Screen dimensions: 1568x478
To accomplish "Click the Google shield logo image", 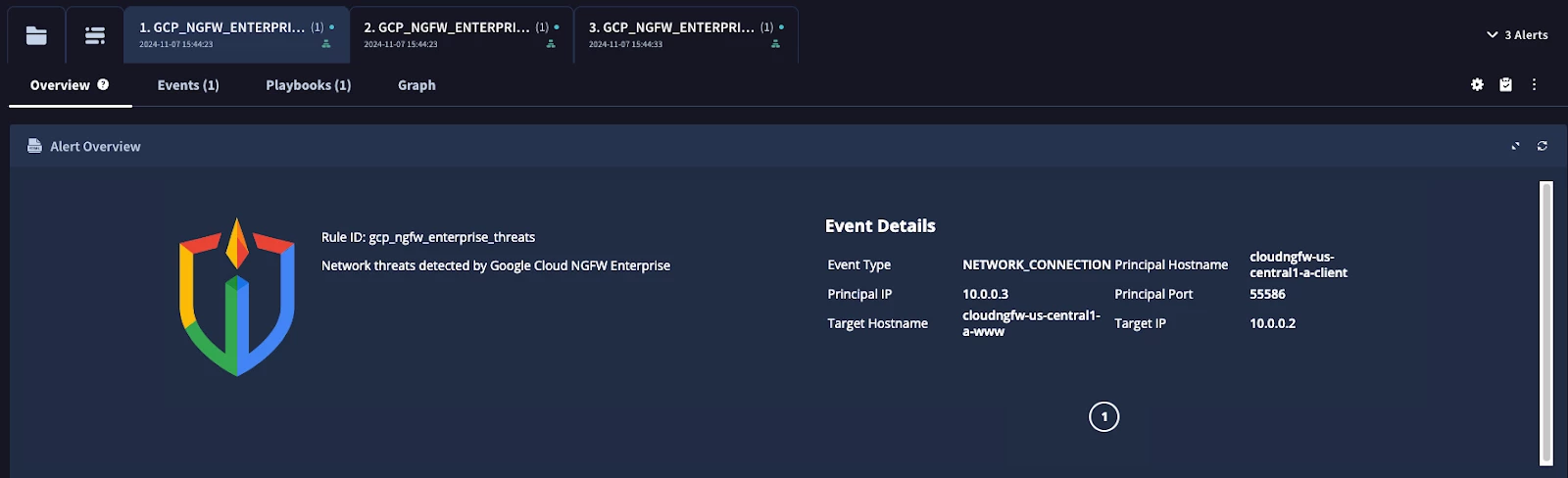I will [x=237, y=297].
